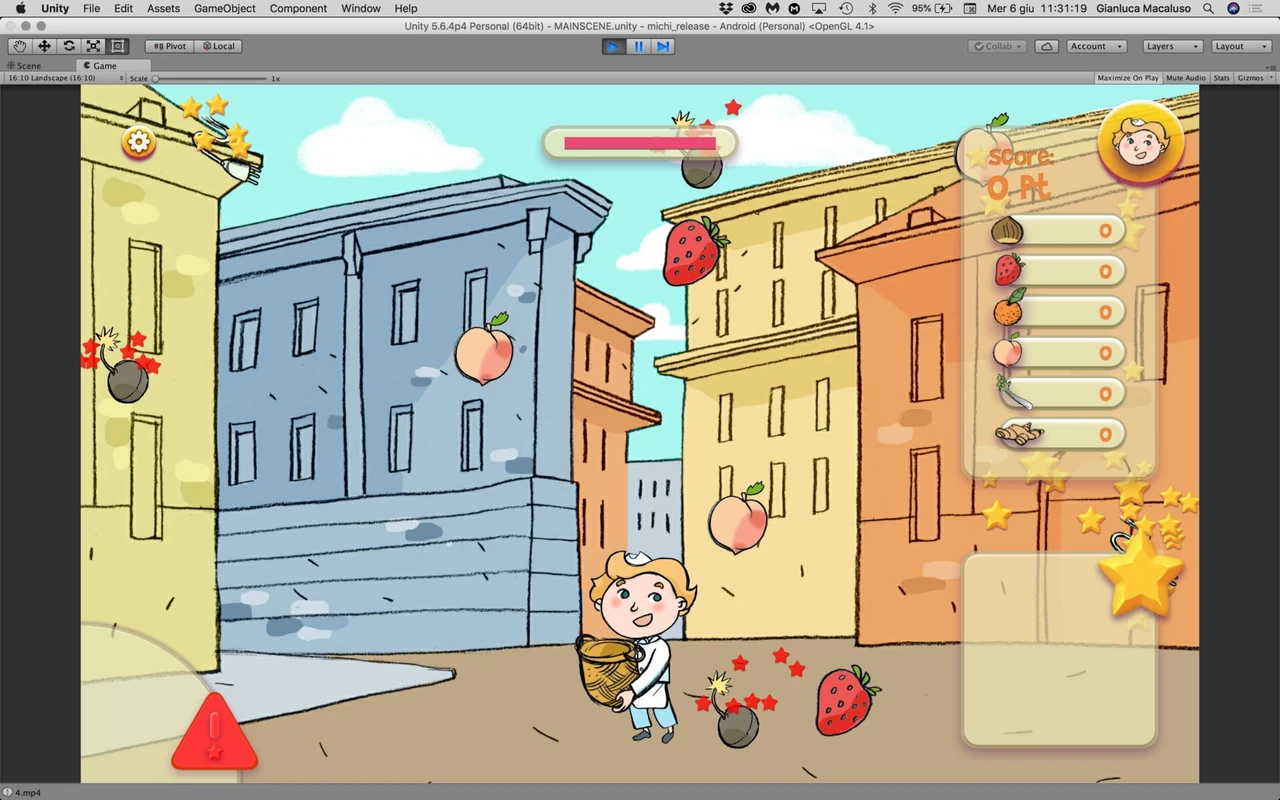Image resolution: width=1280 pixels, height=800 pixels.
Task: Toggle Maximize On Play
Action: pos(1128,78)
